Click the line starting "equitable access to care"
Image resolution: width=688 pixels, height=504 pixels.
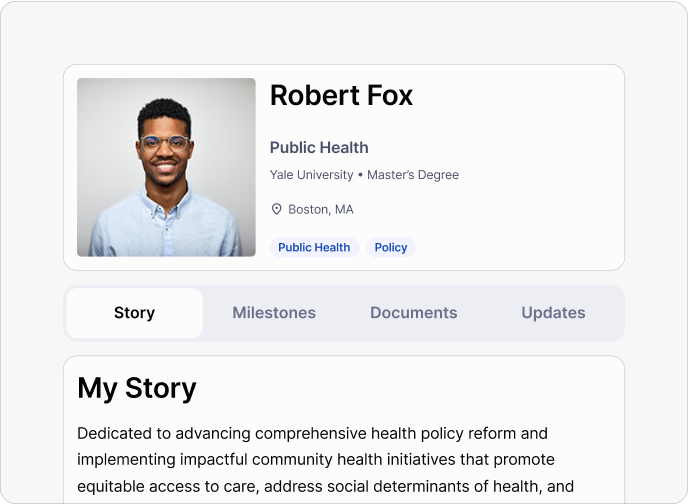325,488
